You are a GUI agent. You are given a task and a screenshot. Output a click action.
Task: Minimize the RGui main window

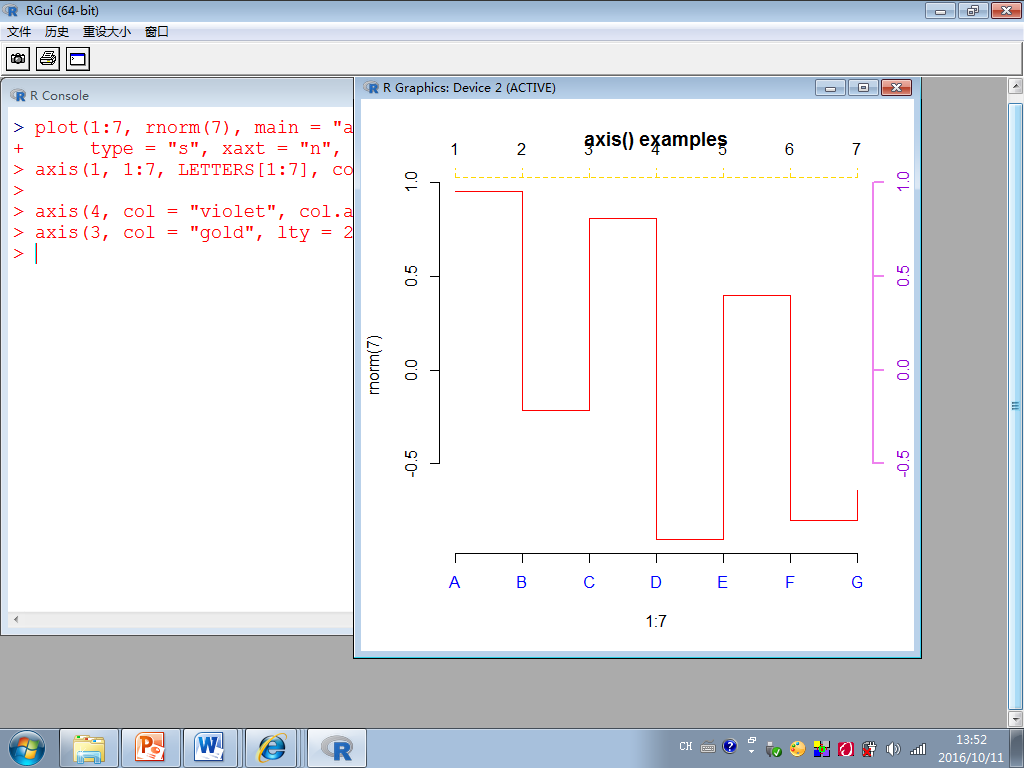click(x=940, y=10)
